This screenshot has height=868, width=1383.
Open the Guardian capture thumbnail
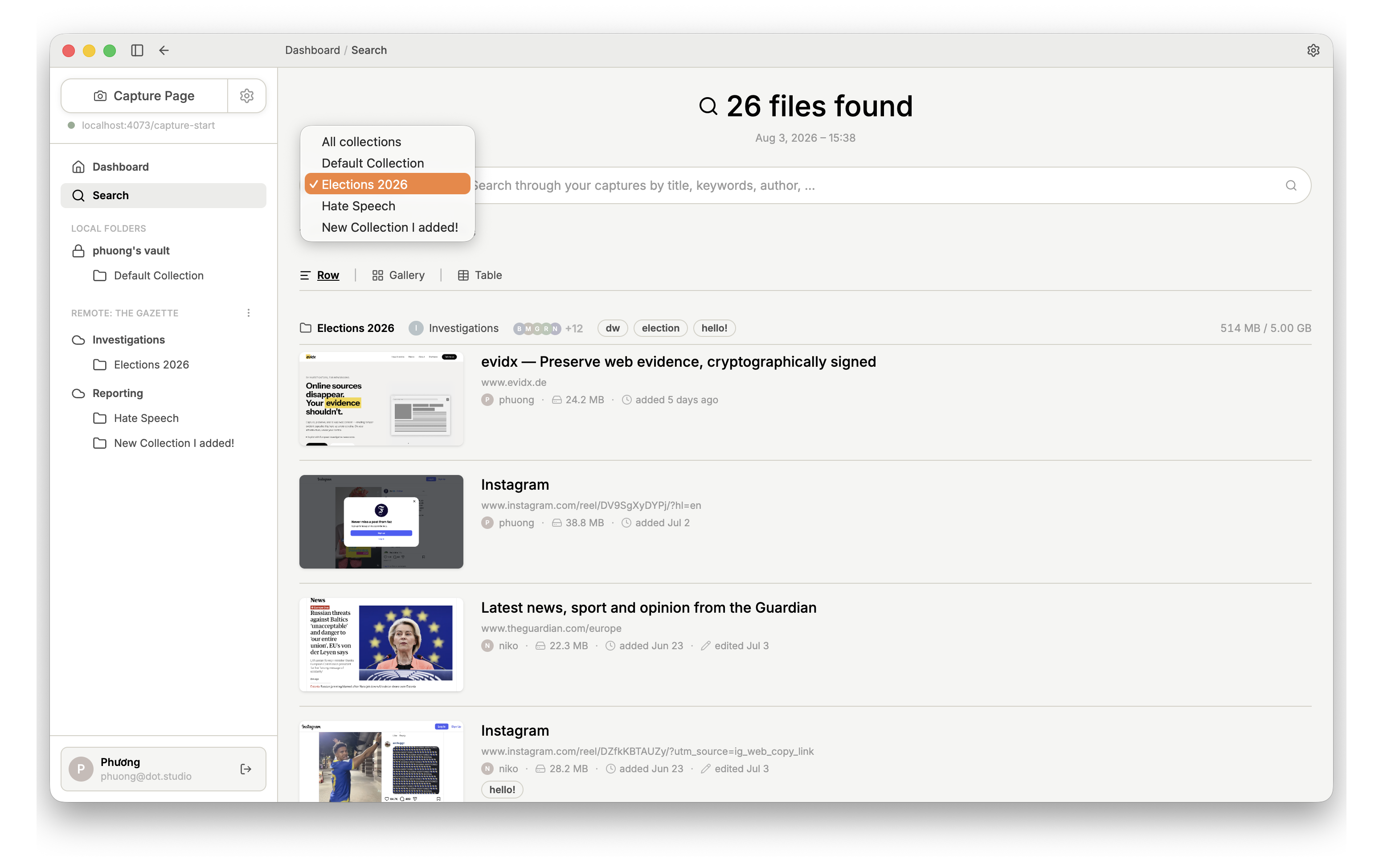381,645
